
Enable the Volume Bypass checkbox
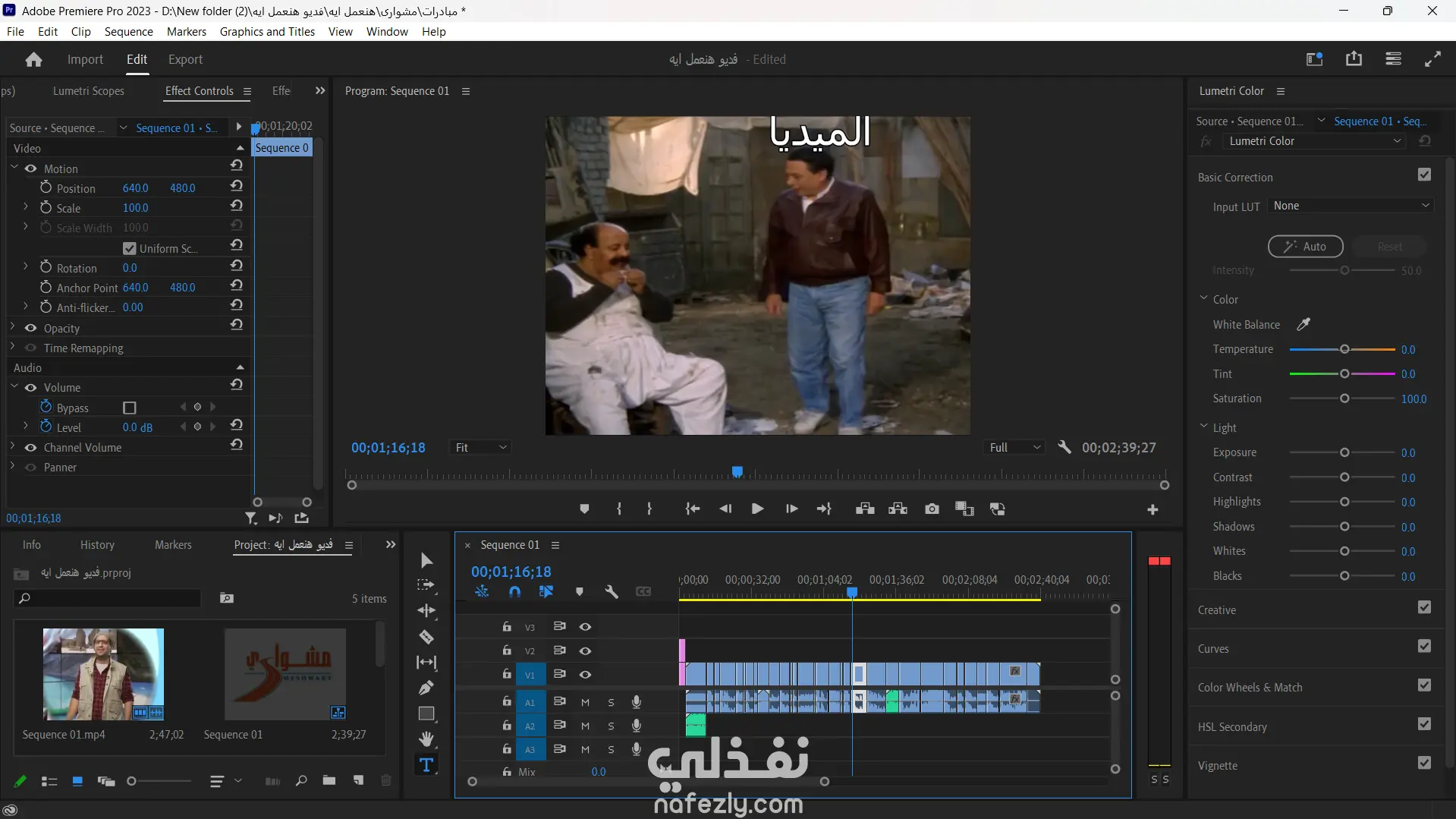130,408
